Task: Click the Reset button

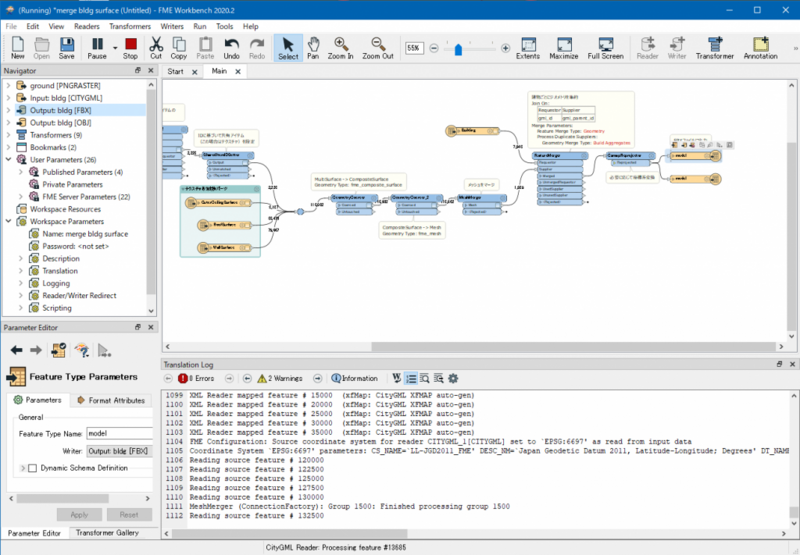Action: [129, 515]
